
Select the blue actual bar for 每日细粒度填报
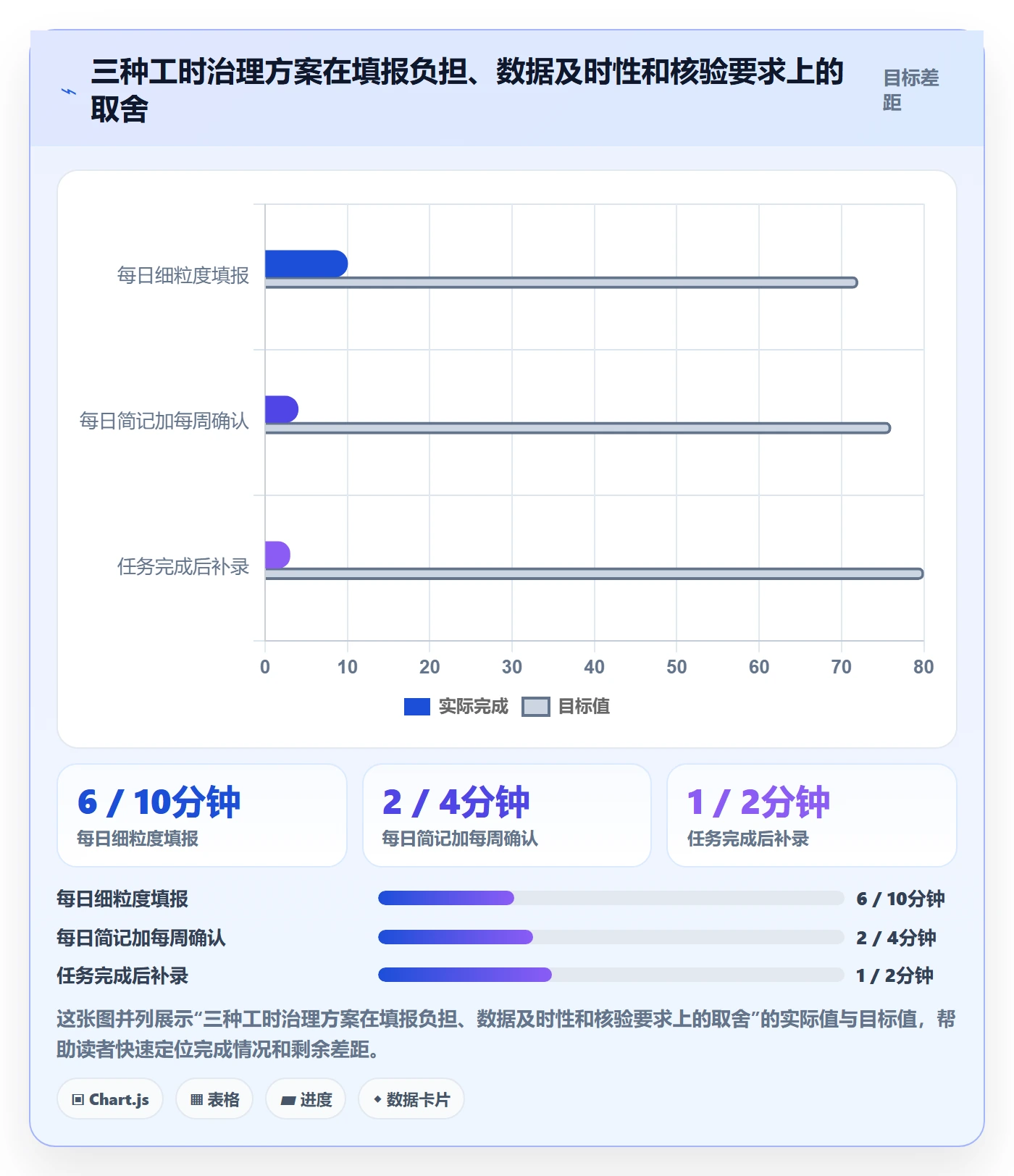coord(306,264)
